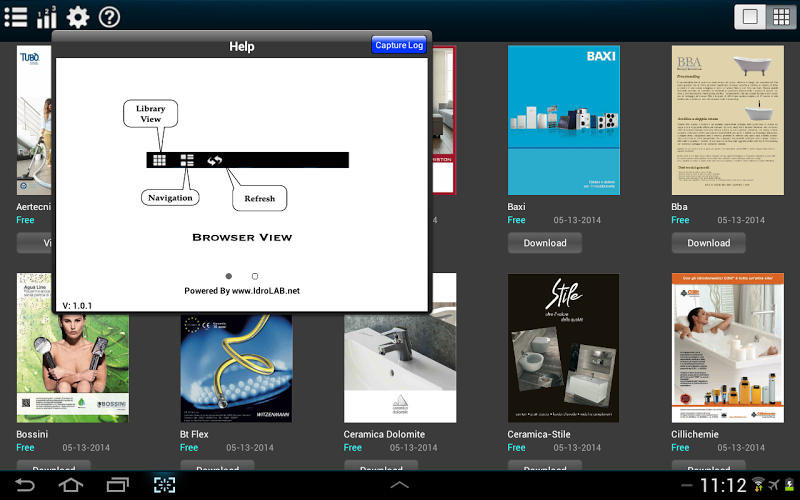Image resolution: width=800 pixels, height=500 pixels.
Task: Tap the help question mark icon
Action: 109,17
